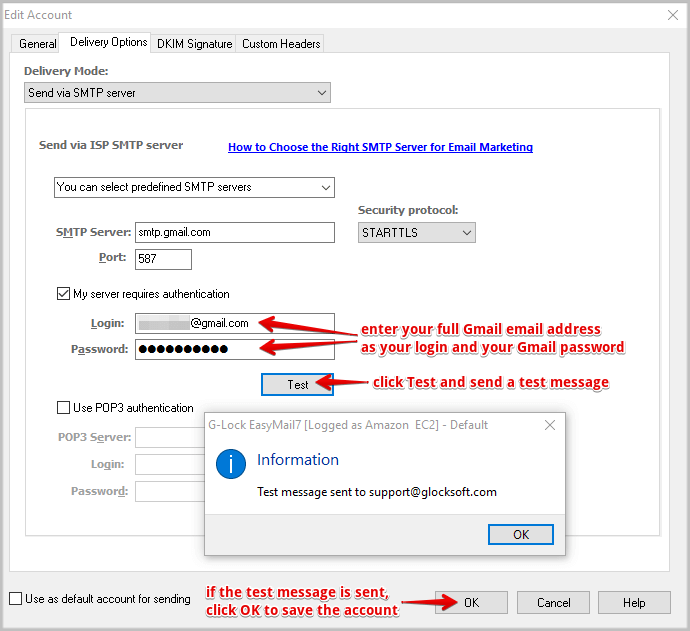The height and width of the screenshot is (631, 690).
Task: Click the How to Choose the Right SMTP Server link
Action: tap(380, 147)
